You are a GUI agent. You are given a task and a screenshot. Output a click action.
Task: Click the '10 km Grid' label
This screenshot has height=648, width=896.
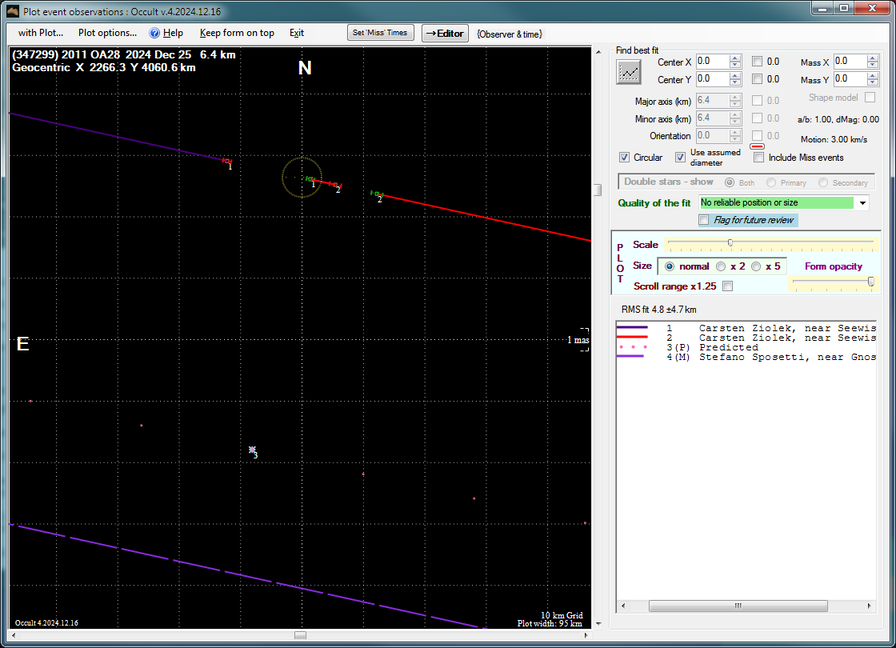coord(562,615)
